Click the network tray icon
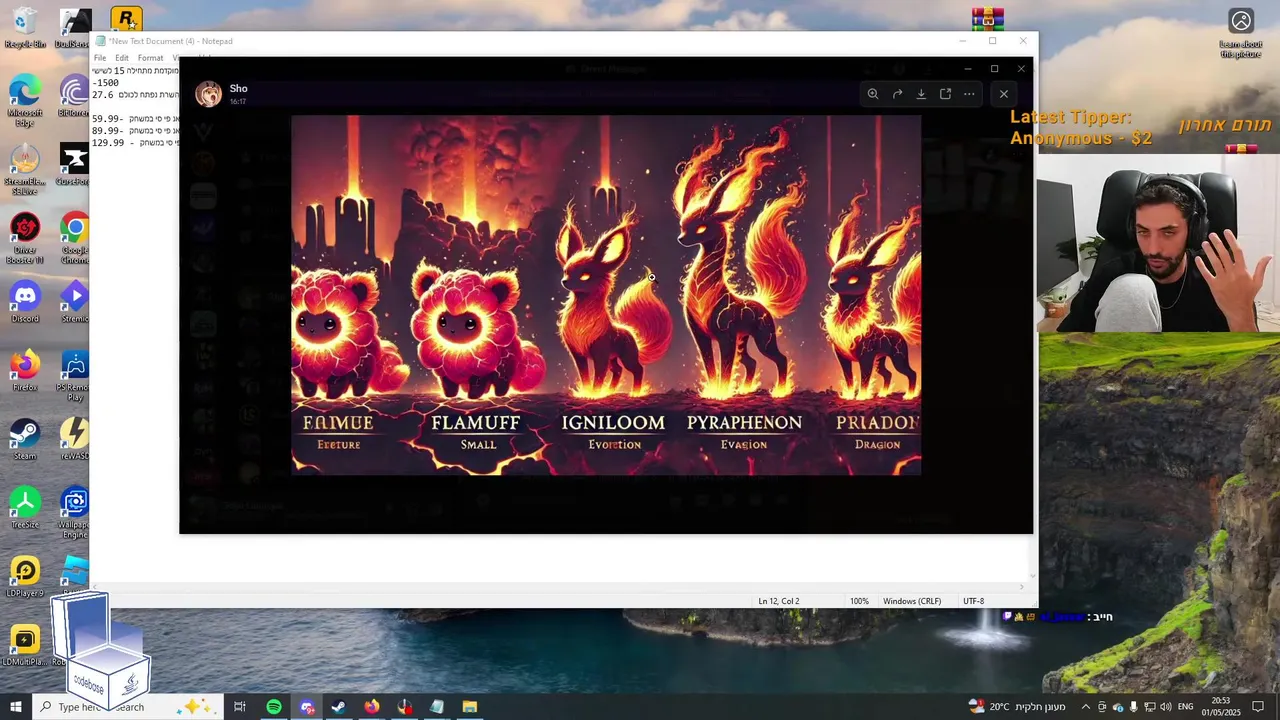This screenshot has height=720, width=1280. click(x=1150, y=707)
